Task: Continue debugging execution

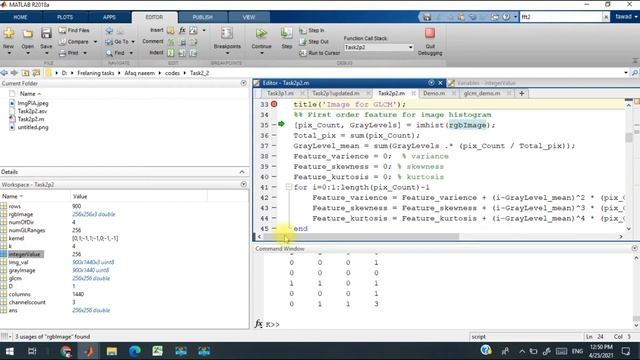Action: (261, 37)
